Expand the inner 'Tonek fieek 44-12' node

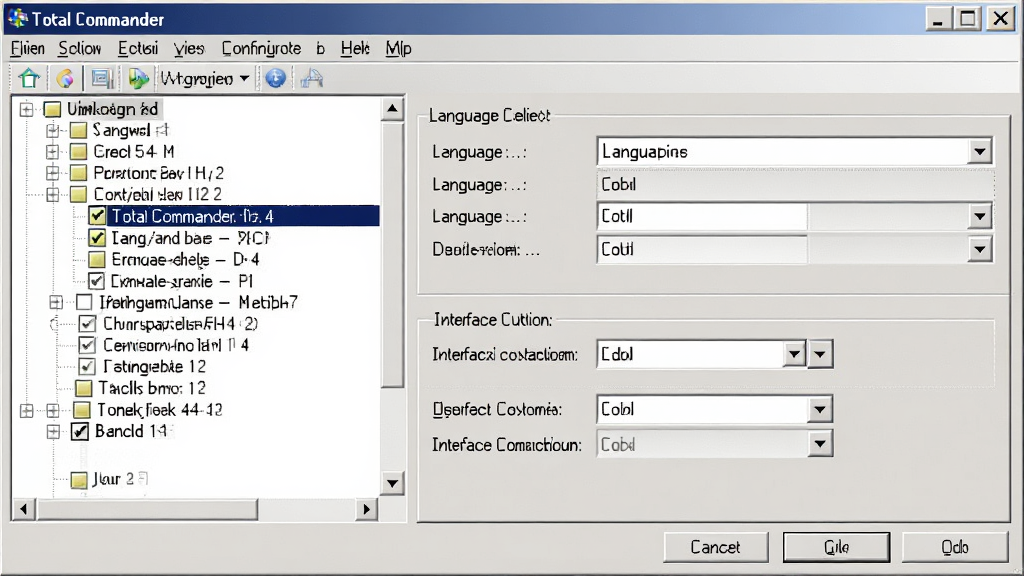pyautogui.click(x=54, y=410)
